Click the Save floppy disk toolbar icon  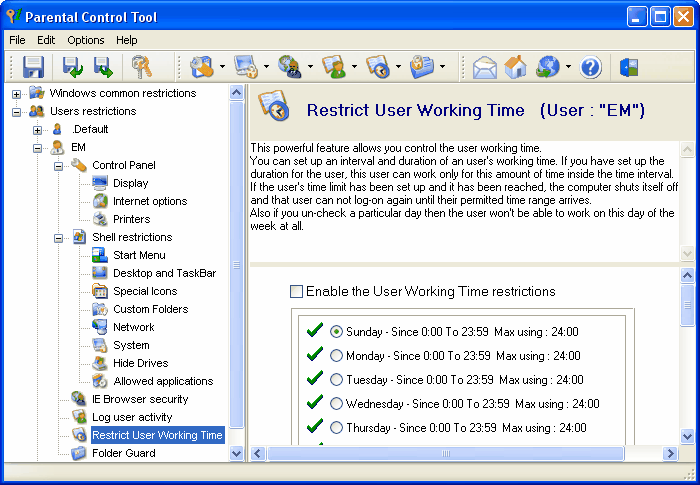[x=33, y=67]
